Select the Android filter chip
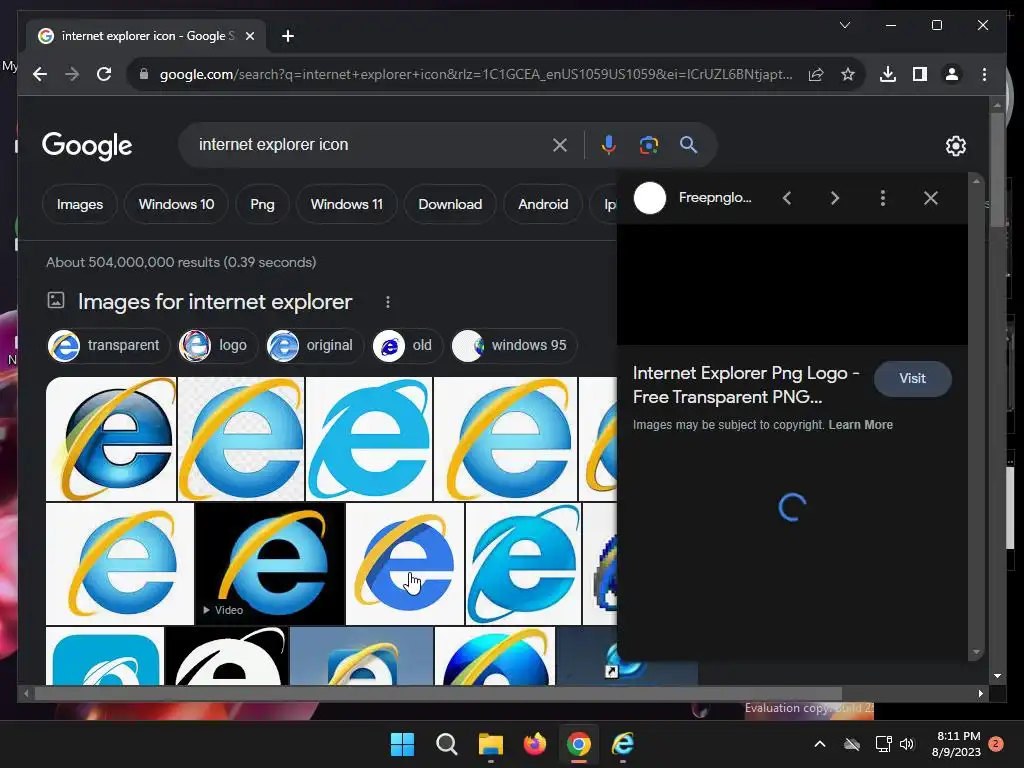Image resolution: width=1024 pixels, height=768 pixels. (x=543, y=204)
